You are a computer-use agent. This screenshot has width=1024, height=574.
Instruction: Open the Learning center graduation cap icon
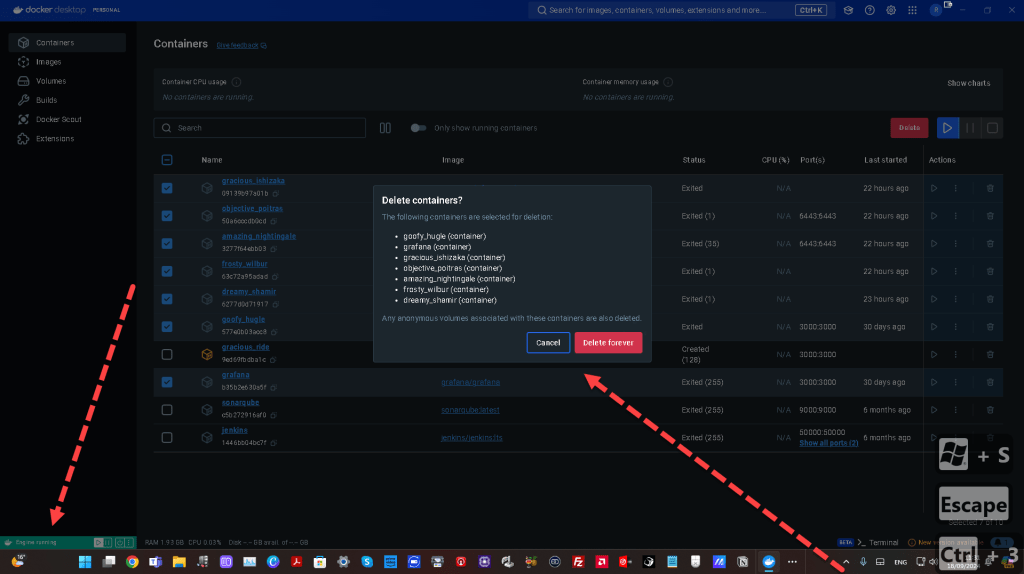[x=848, y=10]
